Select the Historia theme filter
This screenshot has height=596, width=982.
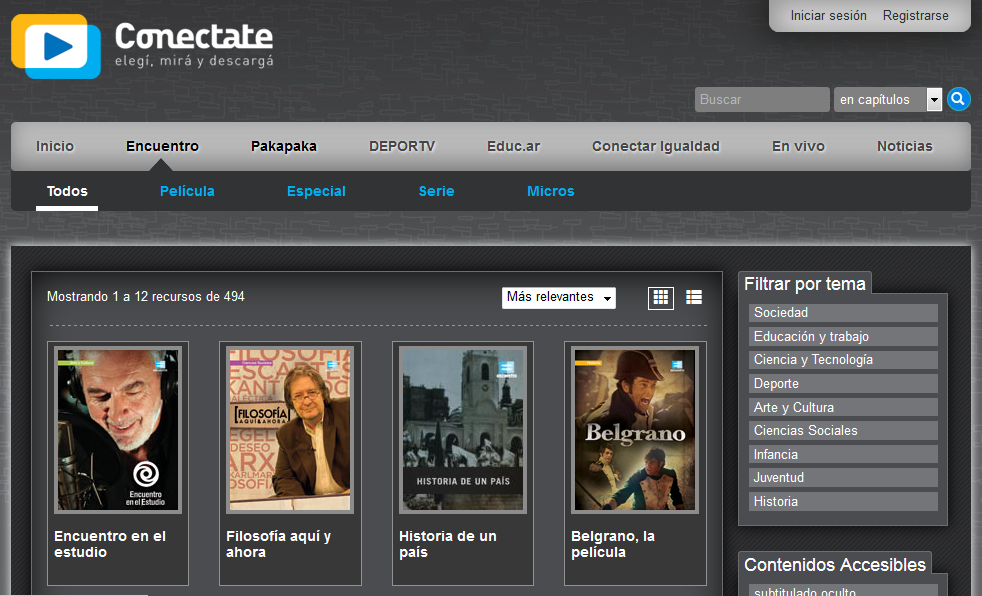843,501
